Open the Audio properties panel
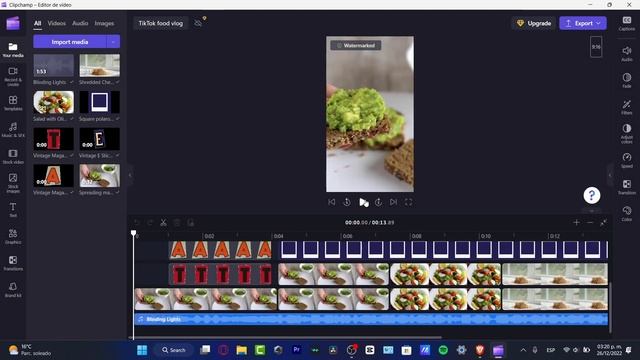 (x=627, y=53)
